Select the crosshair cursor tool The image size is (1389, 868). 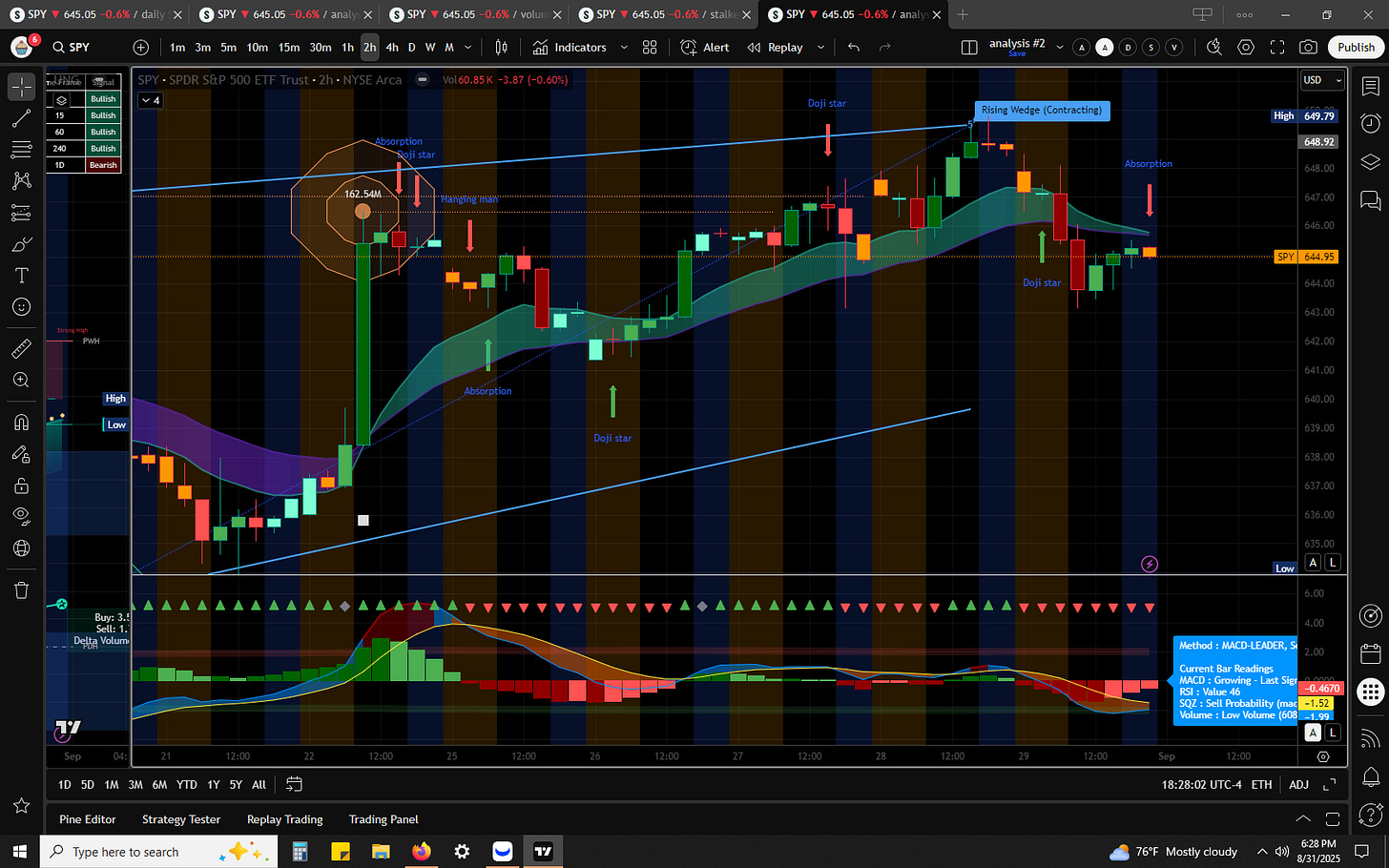[22, 87]
